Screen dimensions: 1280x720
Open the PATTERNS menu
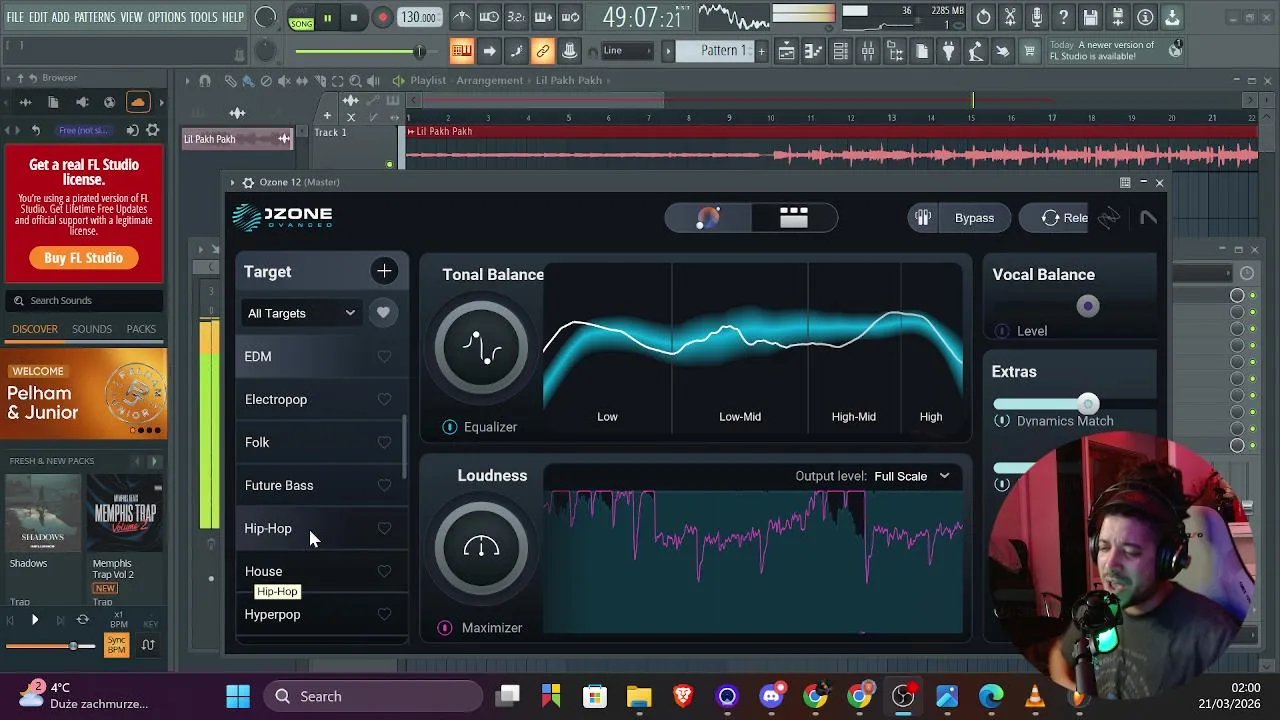(95, 17)
